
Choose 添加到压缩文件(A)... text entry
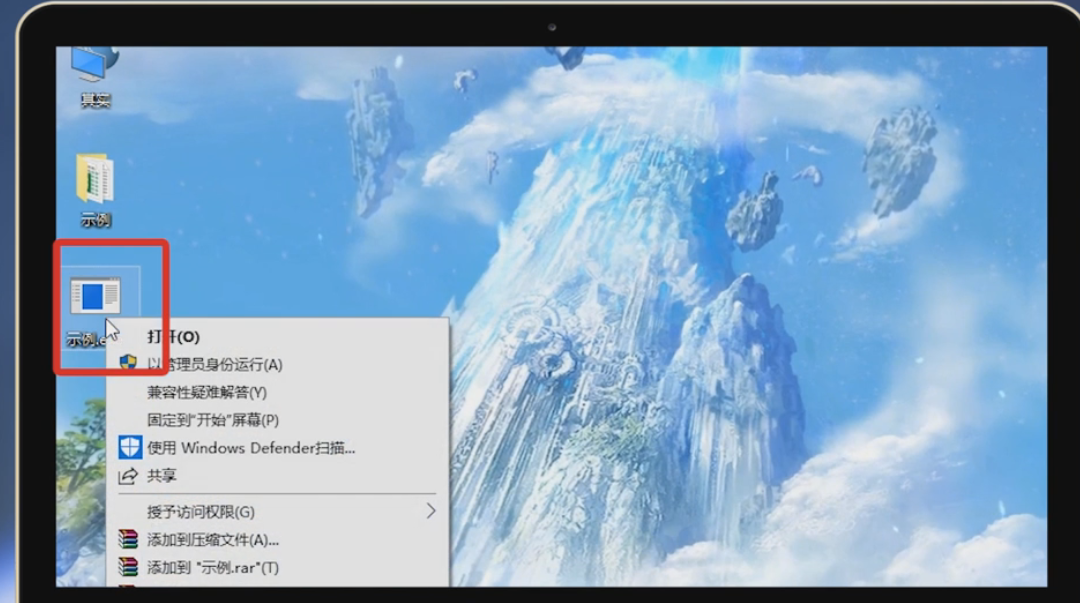click(x=213, y=540)
